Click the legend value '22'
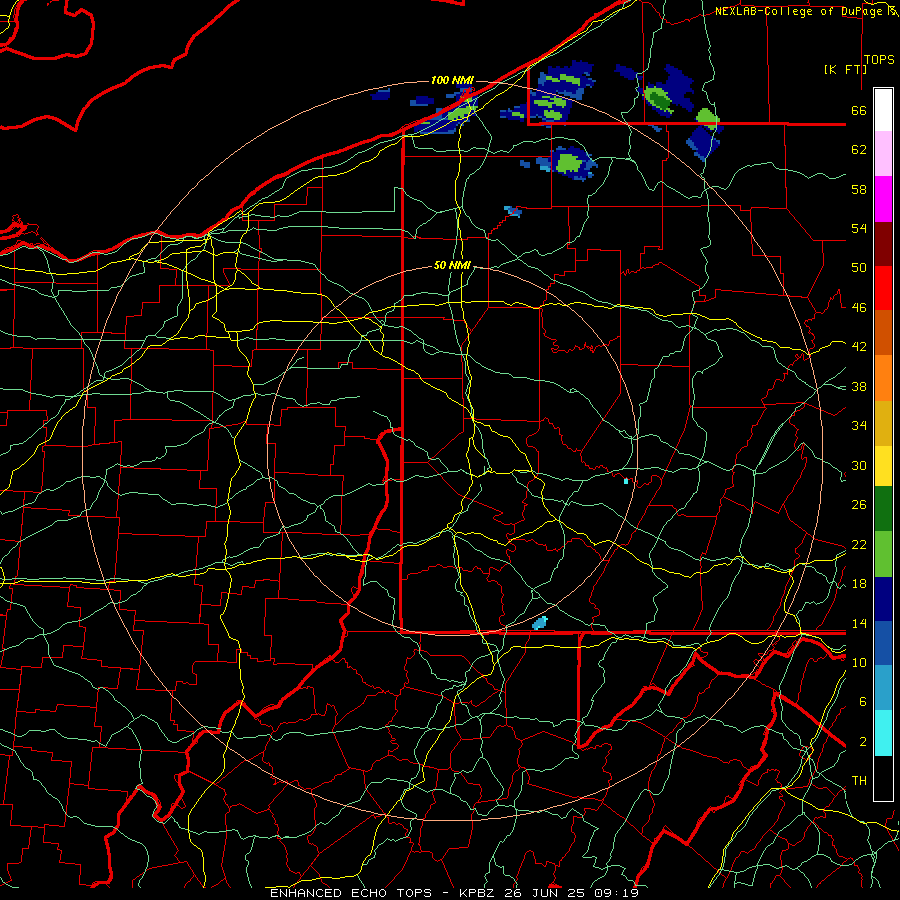Viewport: 900px width, 900px height. [859, 544]
